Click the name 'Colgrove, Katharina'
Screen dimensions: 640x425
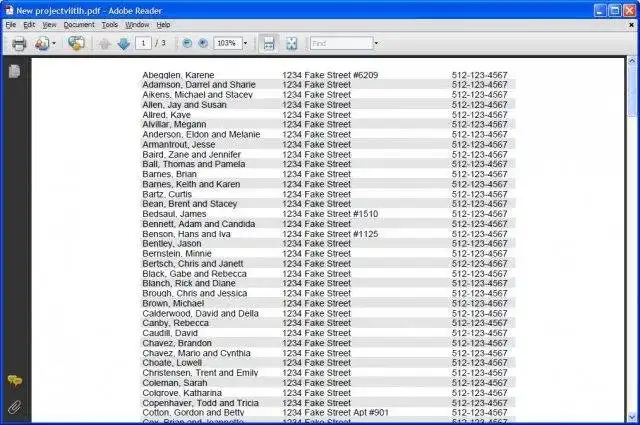[182, 393]
